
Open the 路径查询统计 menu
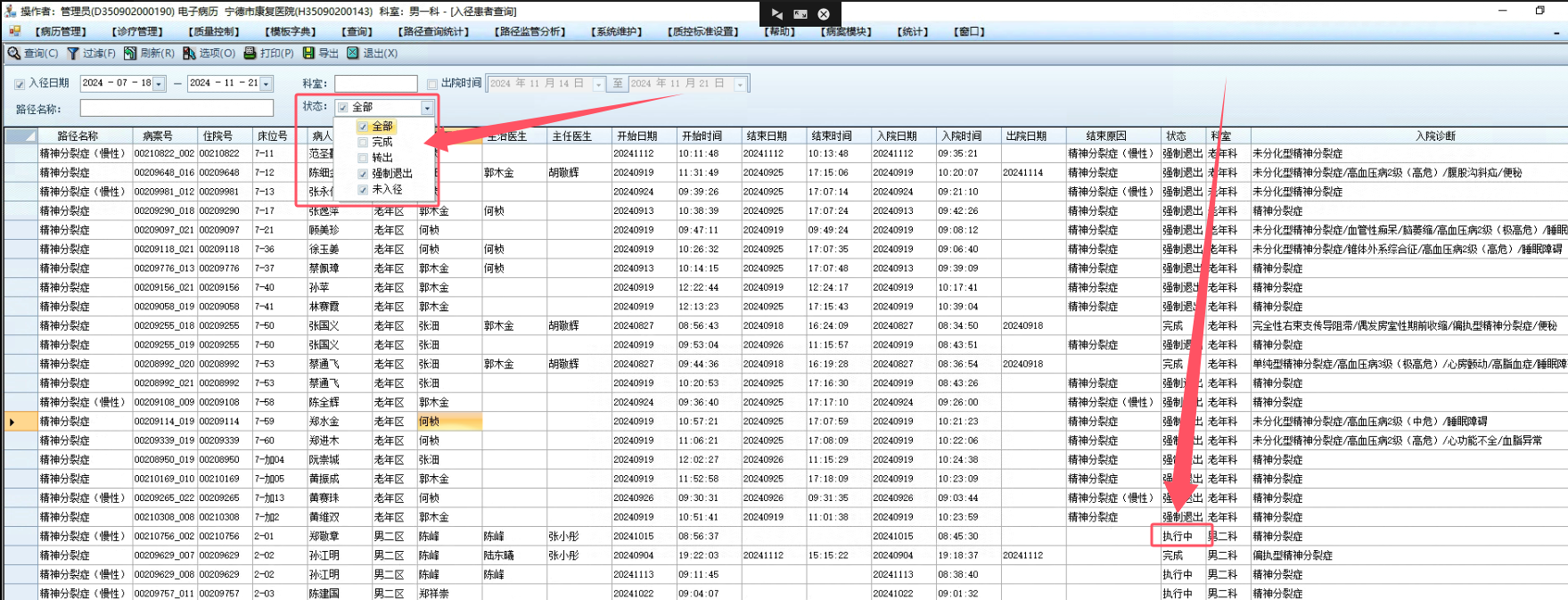tap(433, 32)
